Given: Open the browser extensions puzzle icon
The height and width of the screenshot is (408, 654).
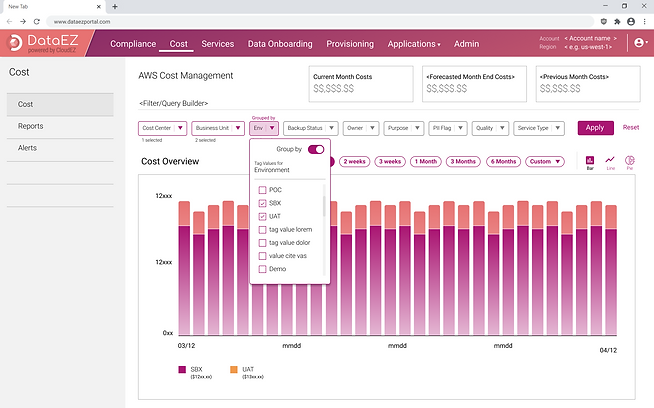Looking at the screenshot, I should (x=617, y=22).
